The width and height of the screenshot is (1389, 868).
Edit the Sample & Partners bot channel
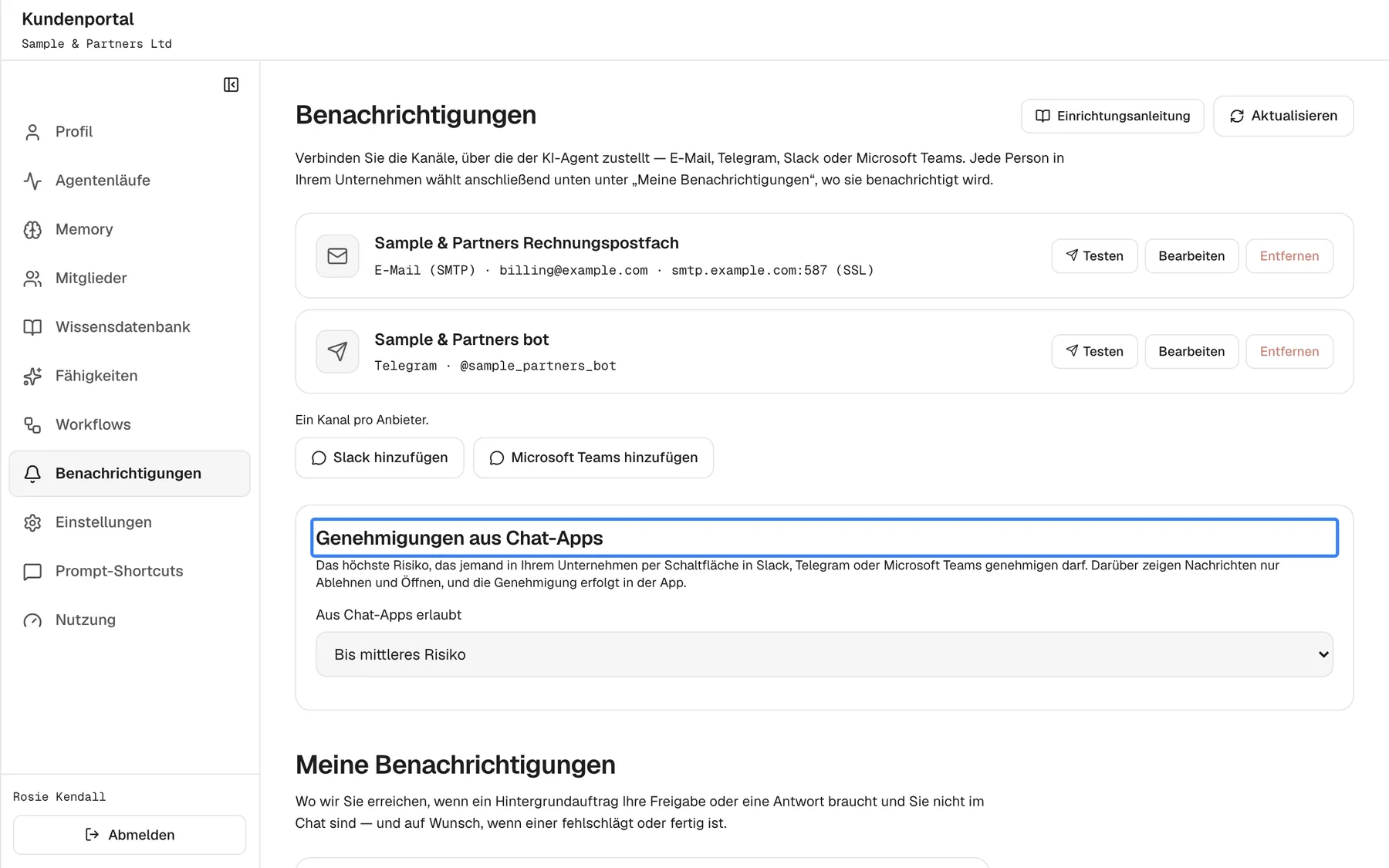1191,352
